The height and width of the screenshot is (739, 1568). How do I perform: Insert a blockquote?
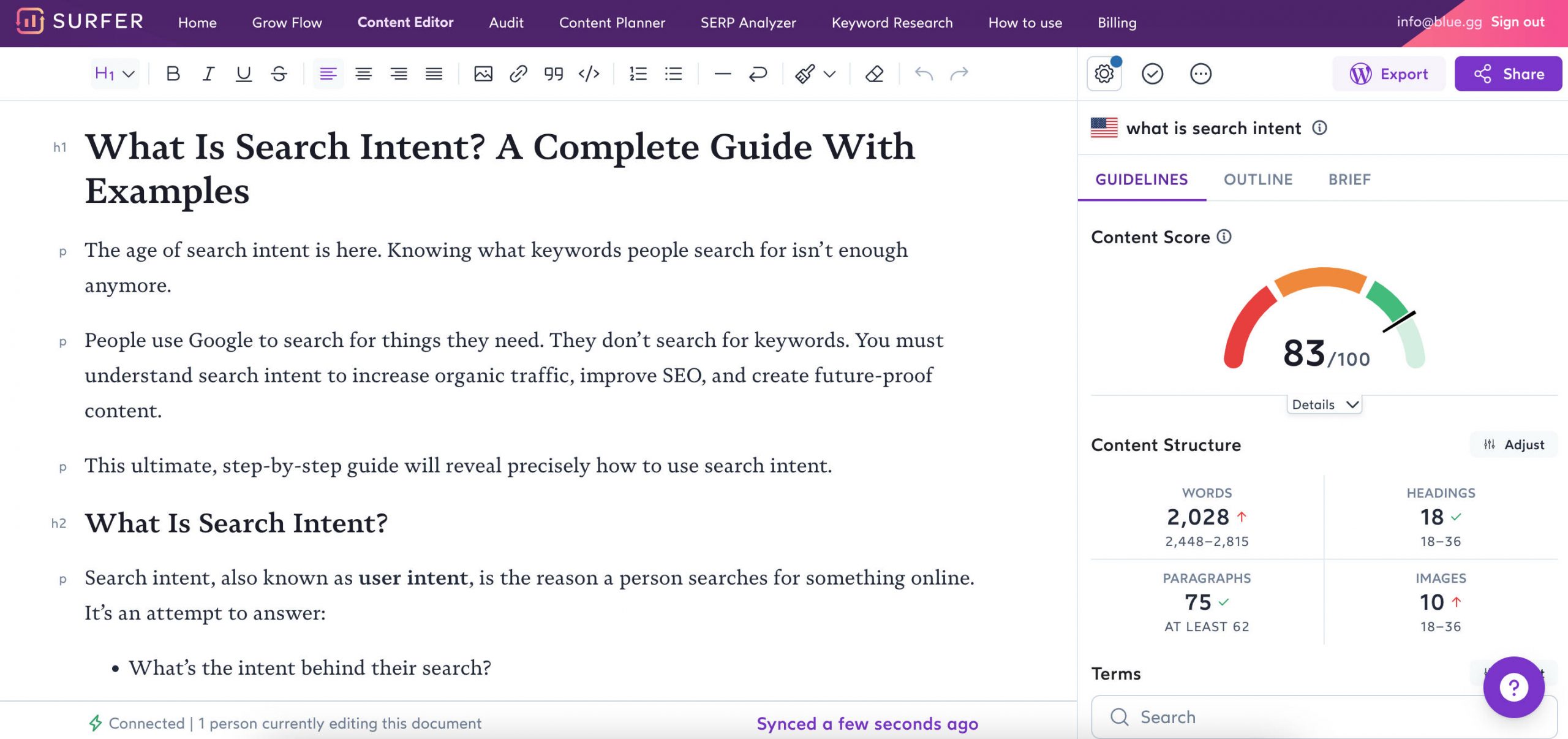pyautogui.click(x=553, y=74)
